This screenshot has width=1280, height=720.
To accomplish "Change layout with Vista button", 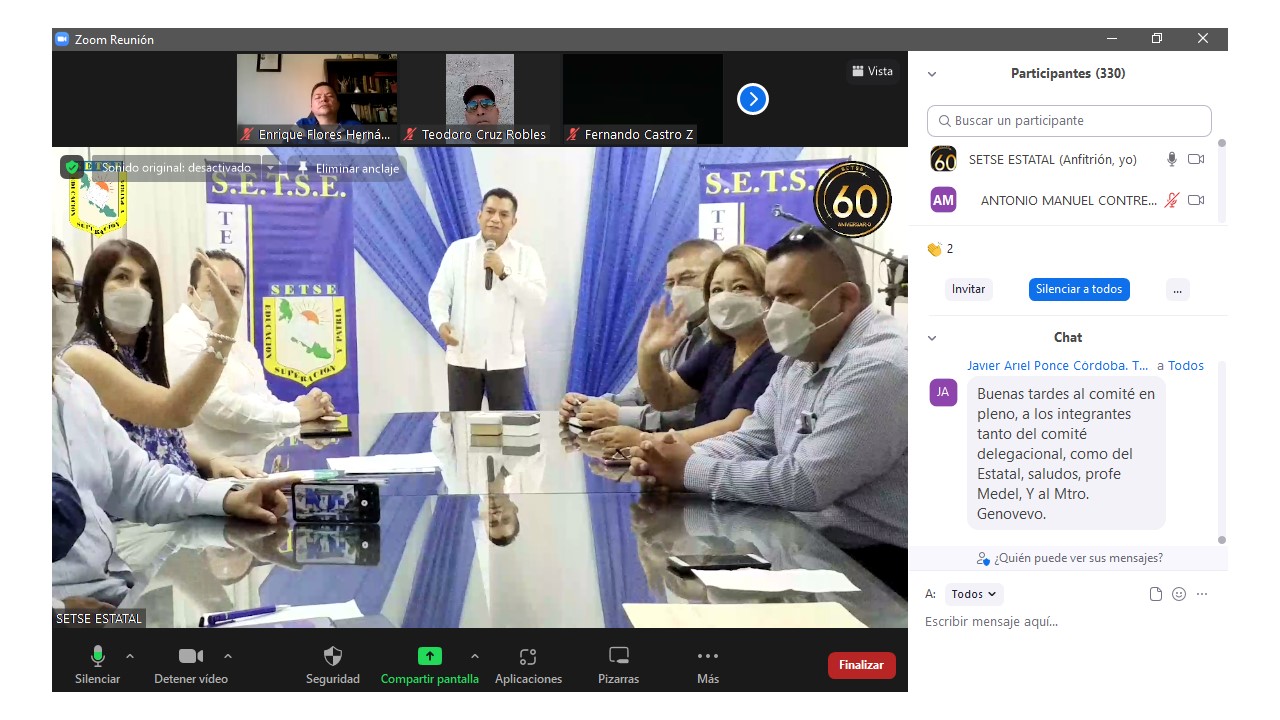I will click(x=872, y=71).
